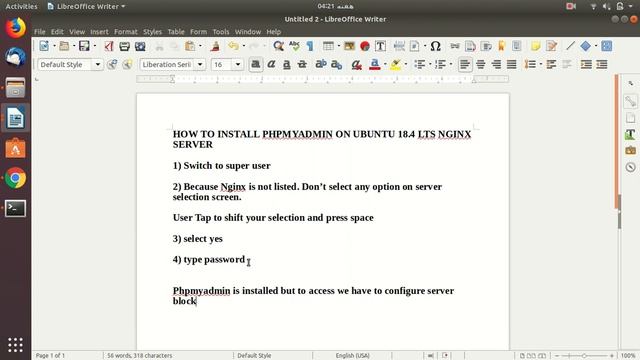Screen dimensions: 640x360
Task: Apply red font color swatch
Action: [x=375, y=64]
